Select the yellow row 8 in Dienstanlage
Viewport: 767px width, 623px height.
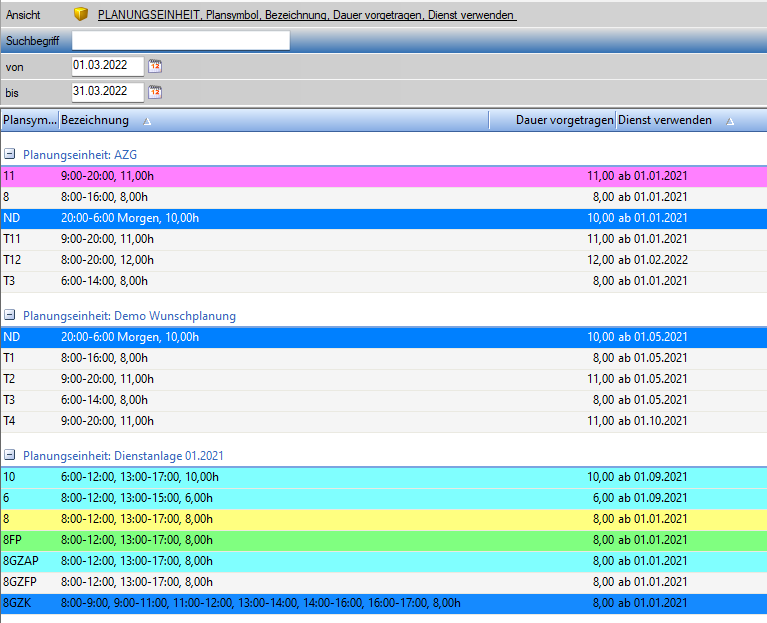pos(300,519)
